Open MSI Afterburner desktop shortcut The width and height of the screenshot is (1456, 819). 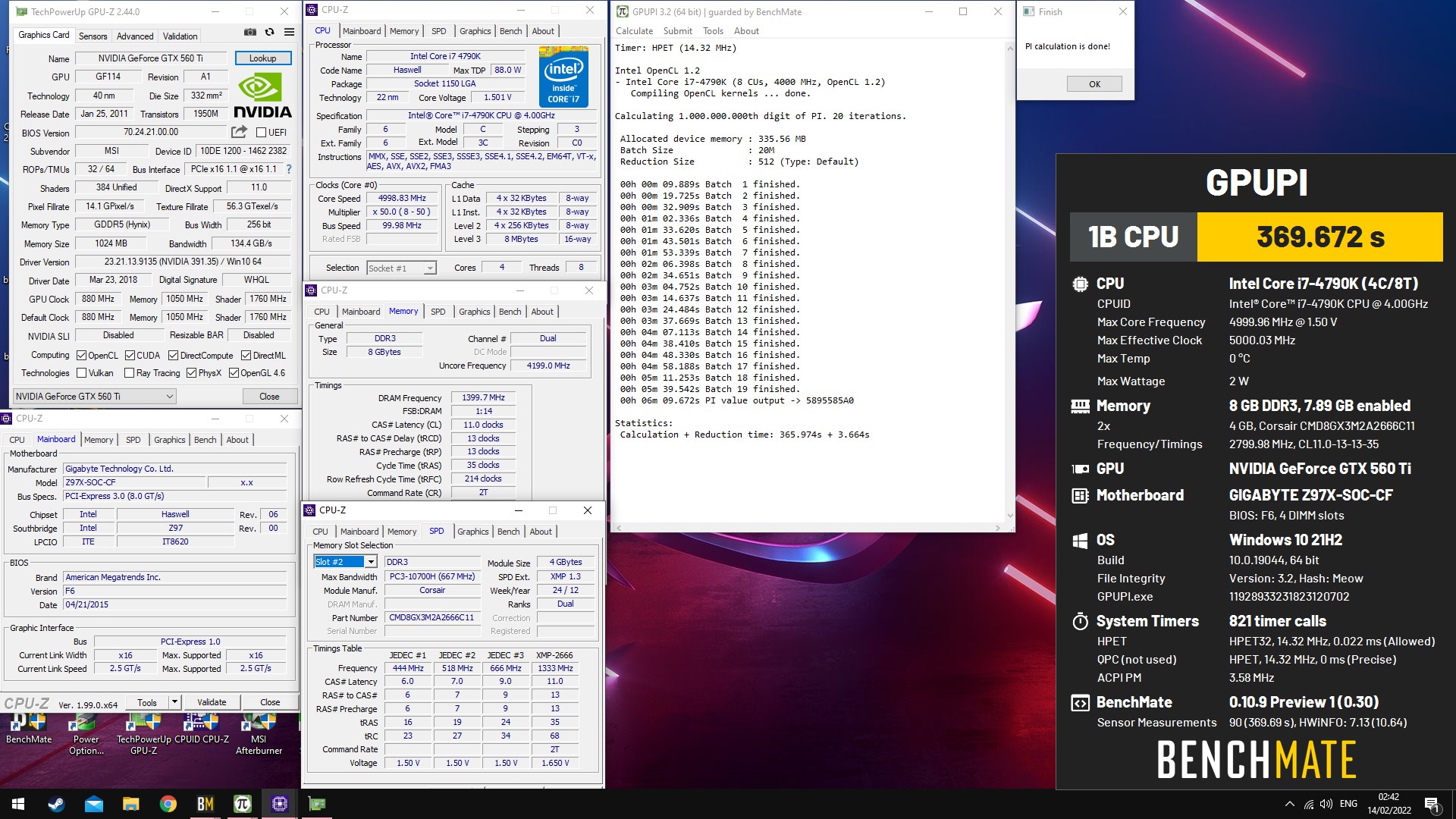[x=259, y=734]
